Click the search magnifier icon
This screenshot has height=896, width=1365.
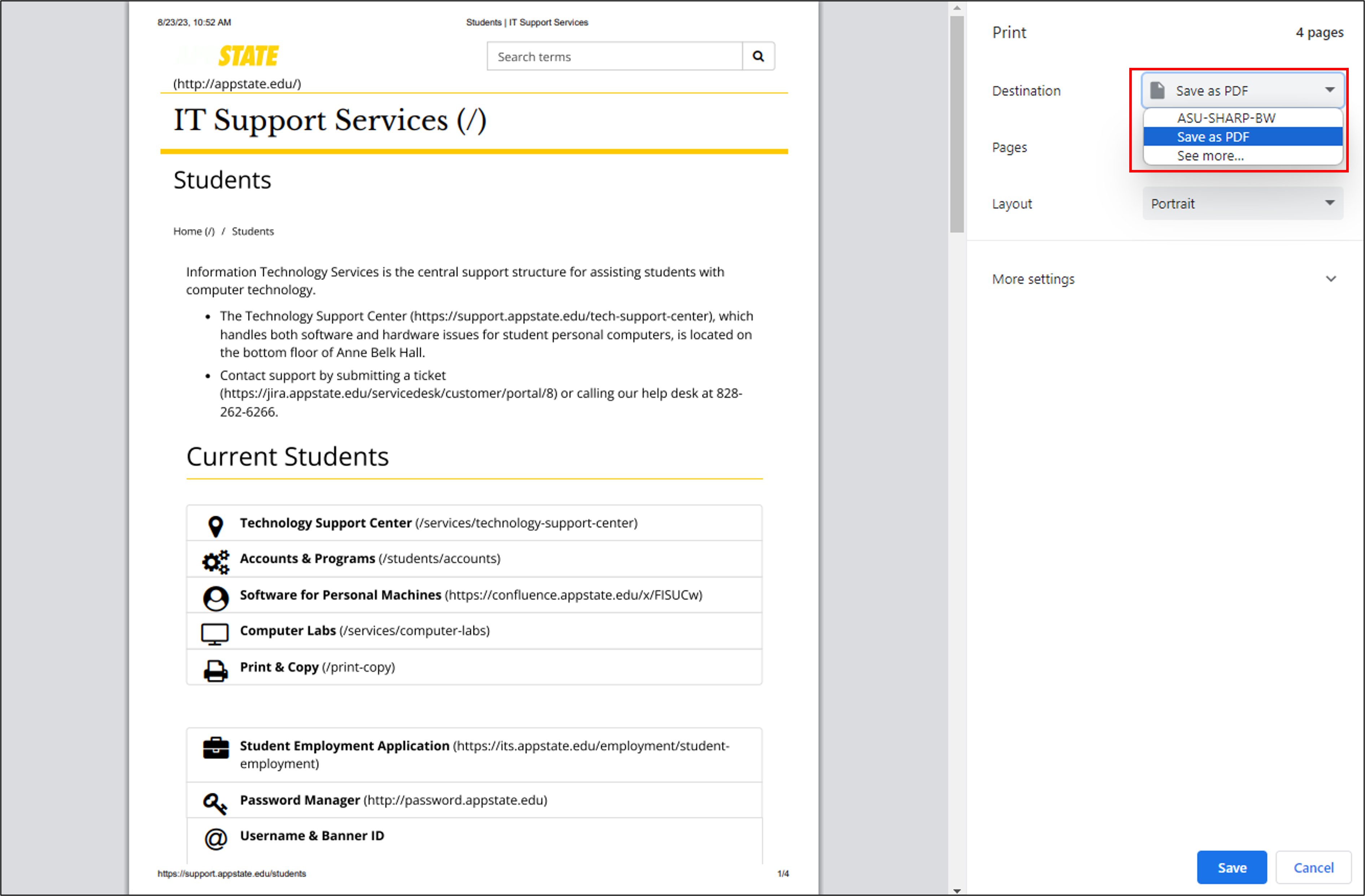pyautogui.click(x=758, y=56)
